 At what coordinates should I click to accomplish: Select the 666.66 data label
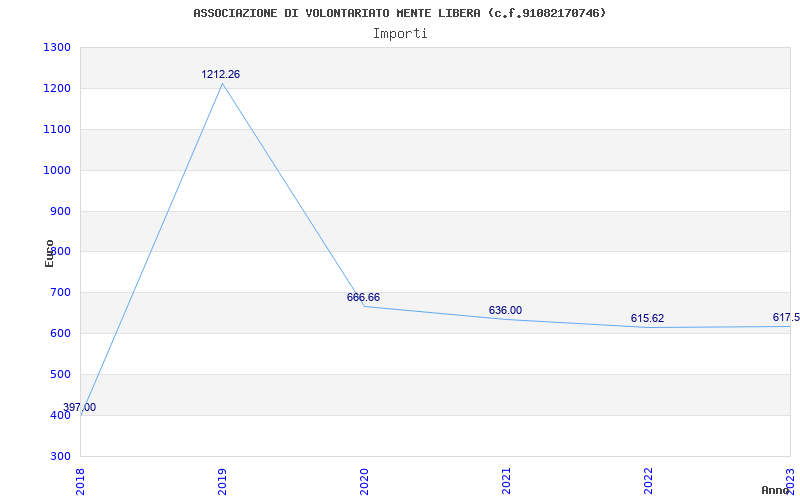click(x=363, y=297)
